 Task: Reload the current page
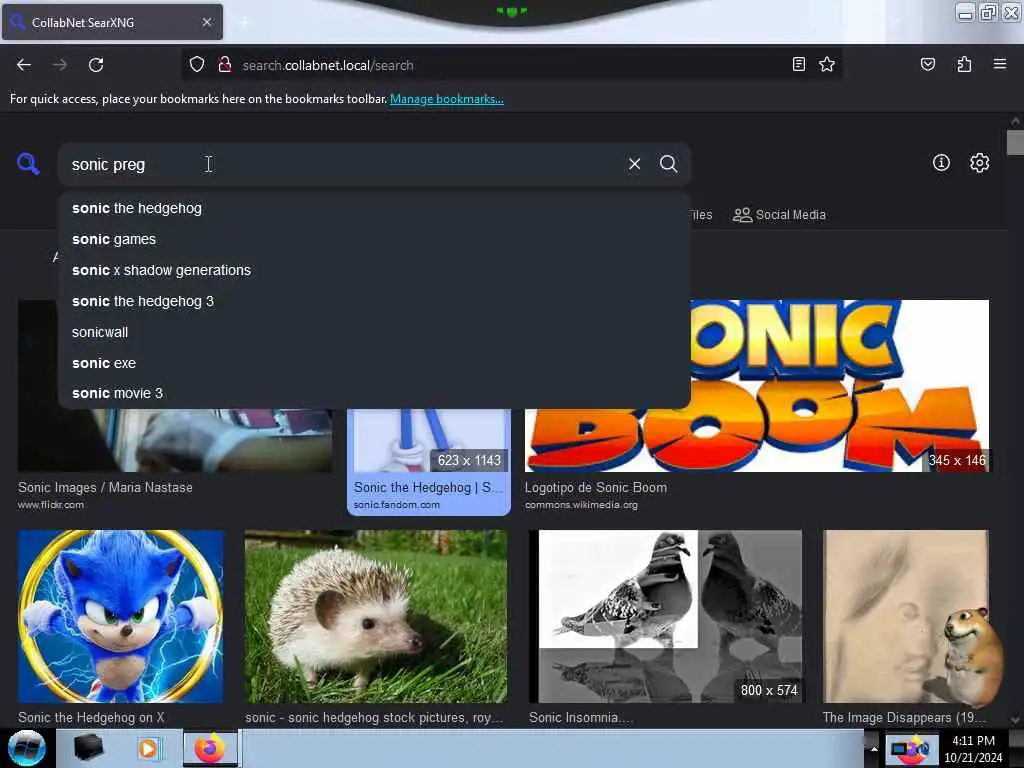pos(96,65)
